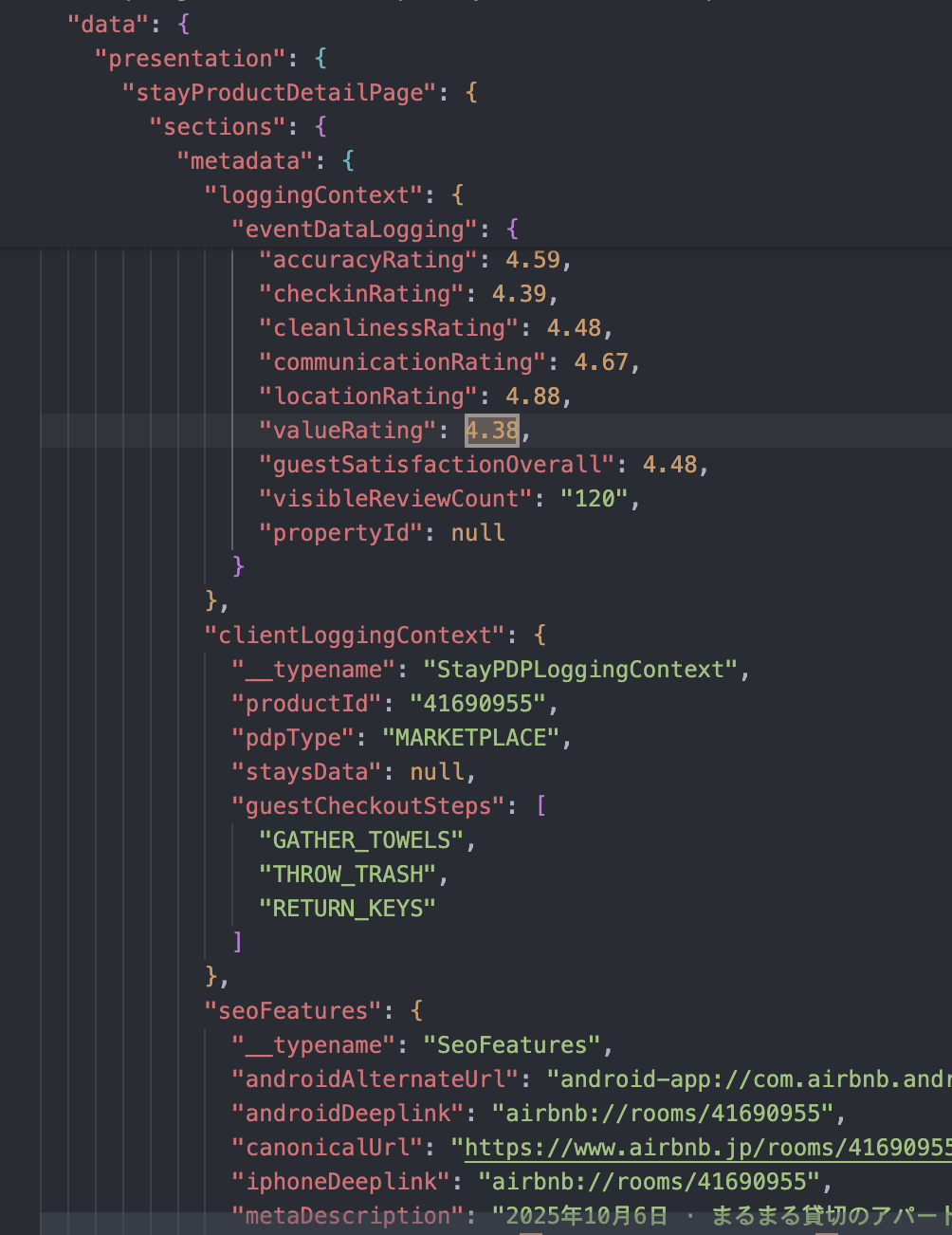Click the cleanlinessRating value 4.48
The image size is (952, 1235).
pyautogui.click(x=574, y=328)
